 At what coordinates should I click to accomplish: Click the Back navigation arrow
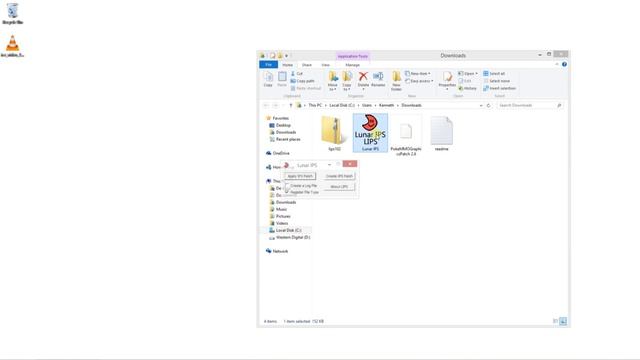[266, 105]
